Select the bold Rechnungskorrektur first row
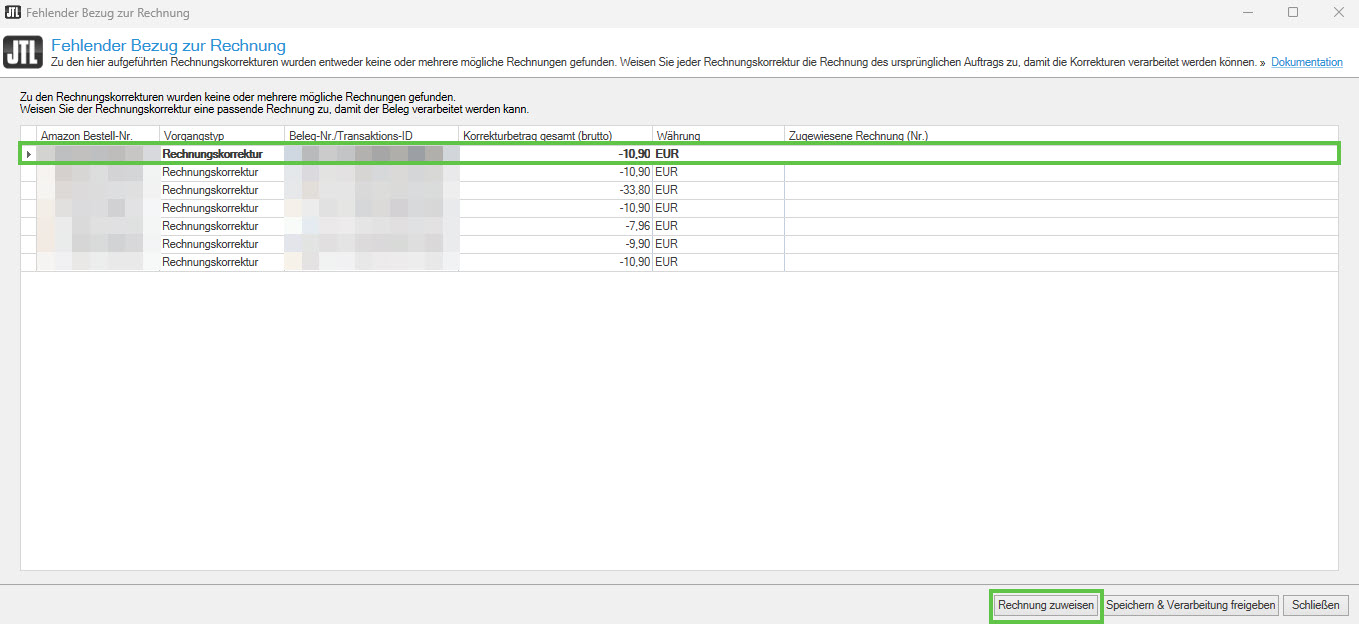This screenshot has width=1359, height=624. 212,154
